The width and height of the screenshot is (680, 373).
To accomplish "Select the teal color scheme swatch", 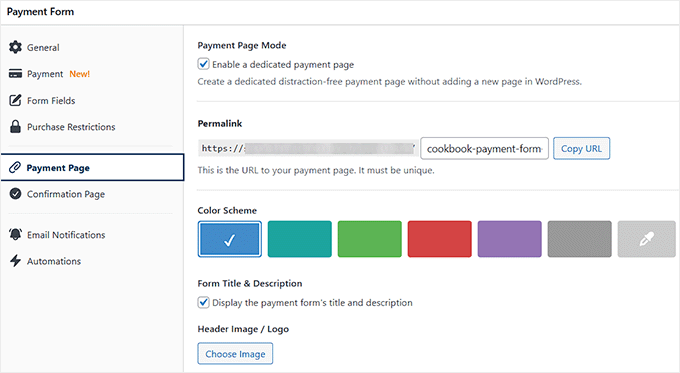I will pyautogui.click(x=300, y=239).
